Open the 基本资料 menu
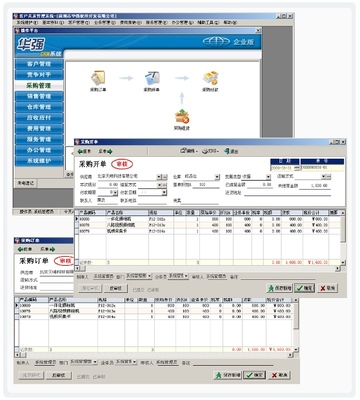The width and height of the screenshot is (360, 400). click(x=53, y=23)
